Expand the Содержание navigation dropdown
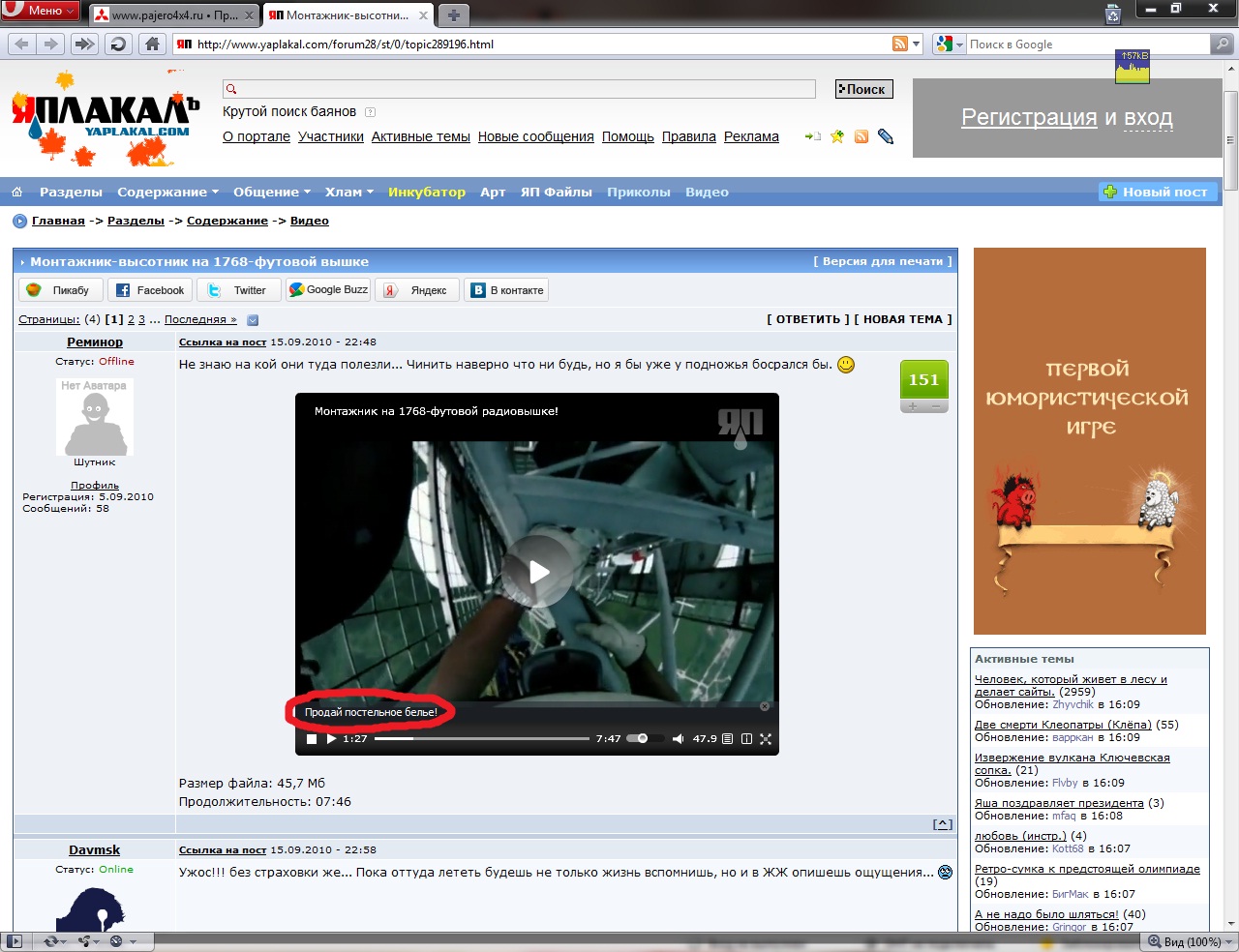Image resolution: width=1239 pixels, height=952 pixels. 167,192
